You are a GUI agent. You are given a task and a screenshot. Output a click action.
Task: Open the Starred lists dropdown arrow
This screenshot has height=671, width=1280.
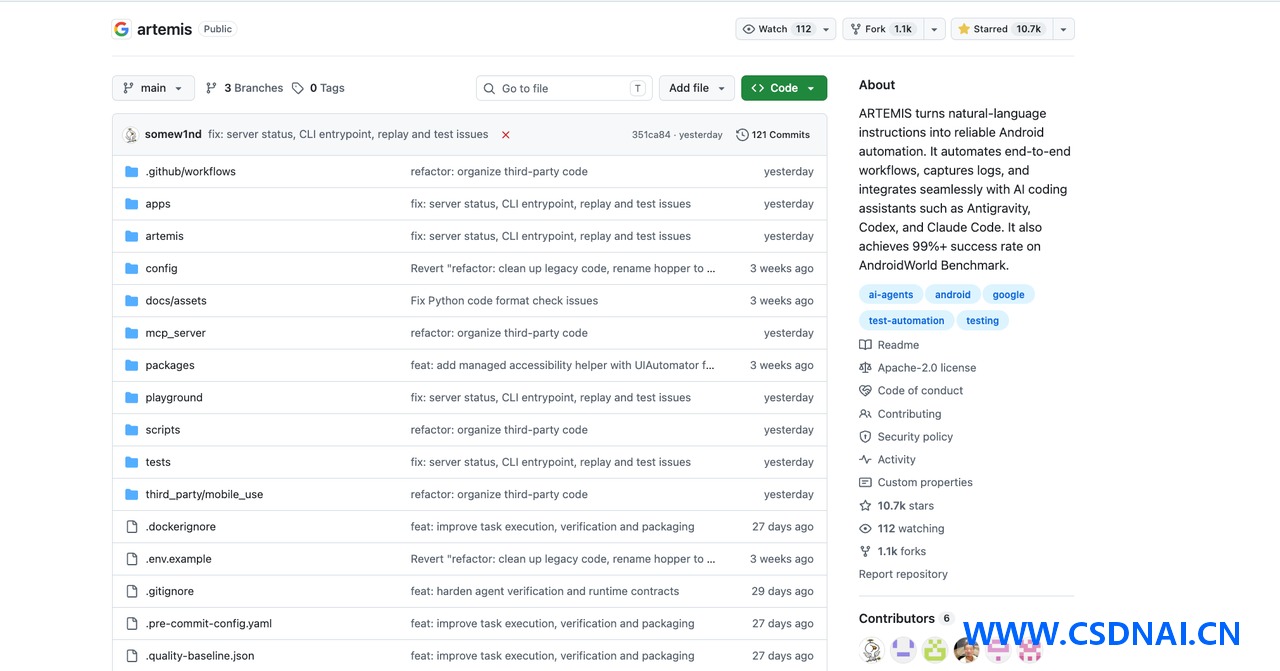click(1064, 29)
